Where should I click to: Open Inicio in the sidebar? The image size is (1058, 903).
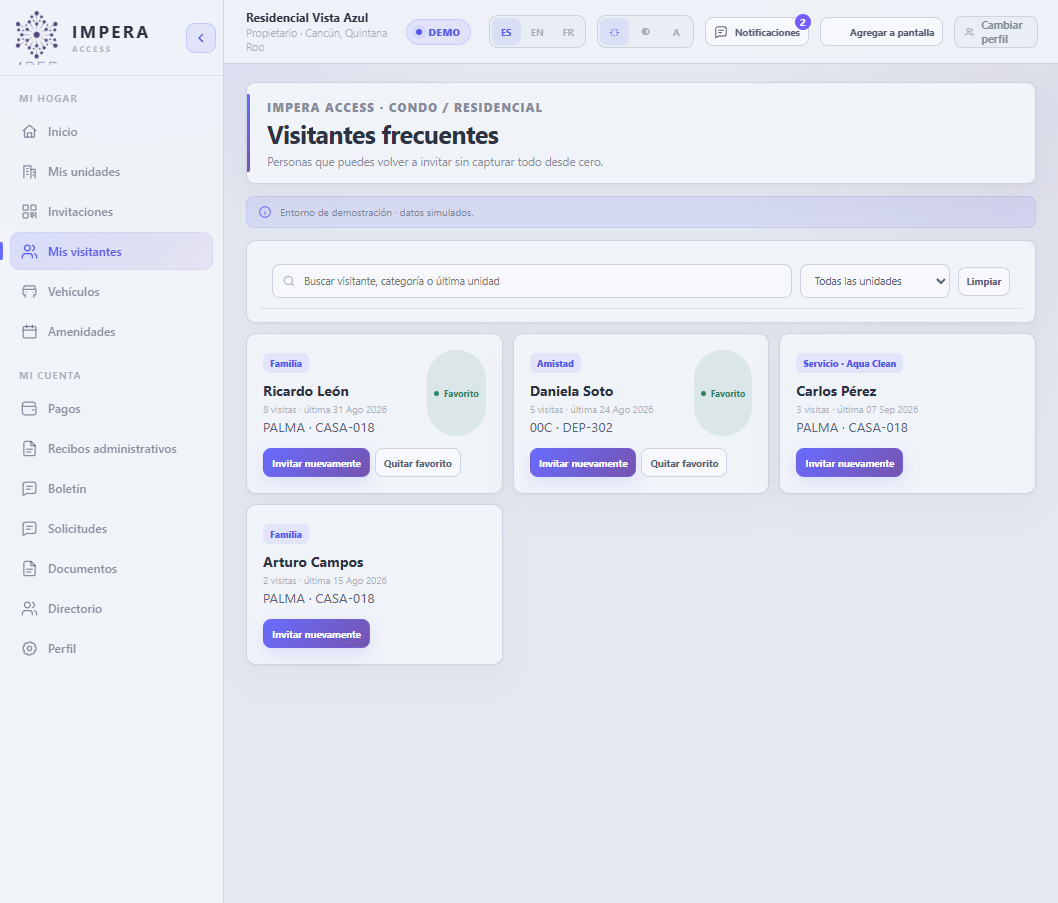[x=111, y=132]
